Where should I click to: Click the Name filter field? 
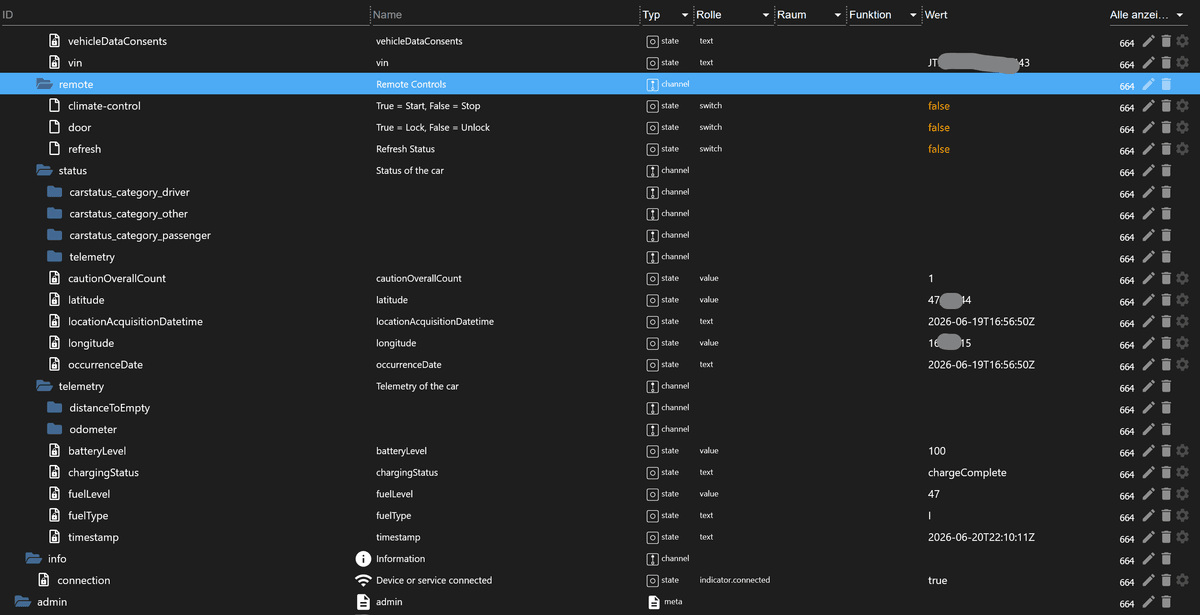[504, 15]
